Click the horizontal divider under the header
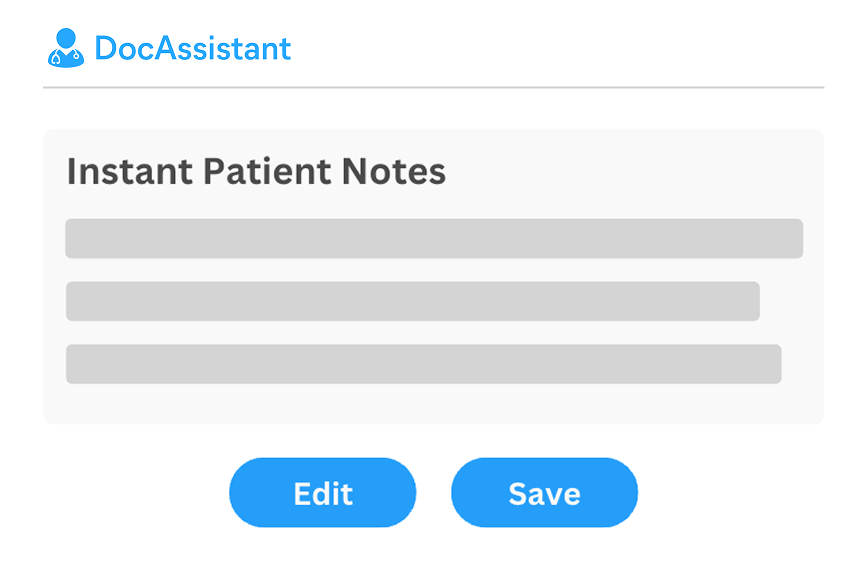This screenshot has width=868, height=580. (433, 87)
